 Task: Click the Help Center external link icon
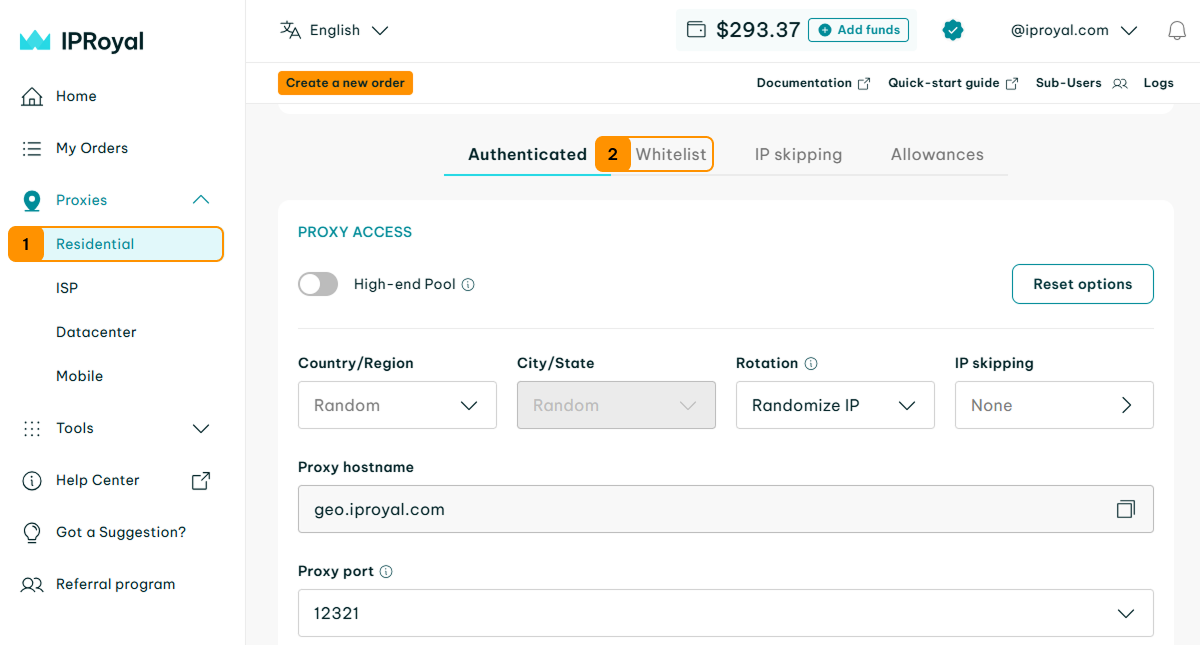click(x=201, y=481)
